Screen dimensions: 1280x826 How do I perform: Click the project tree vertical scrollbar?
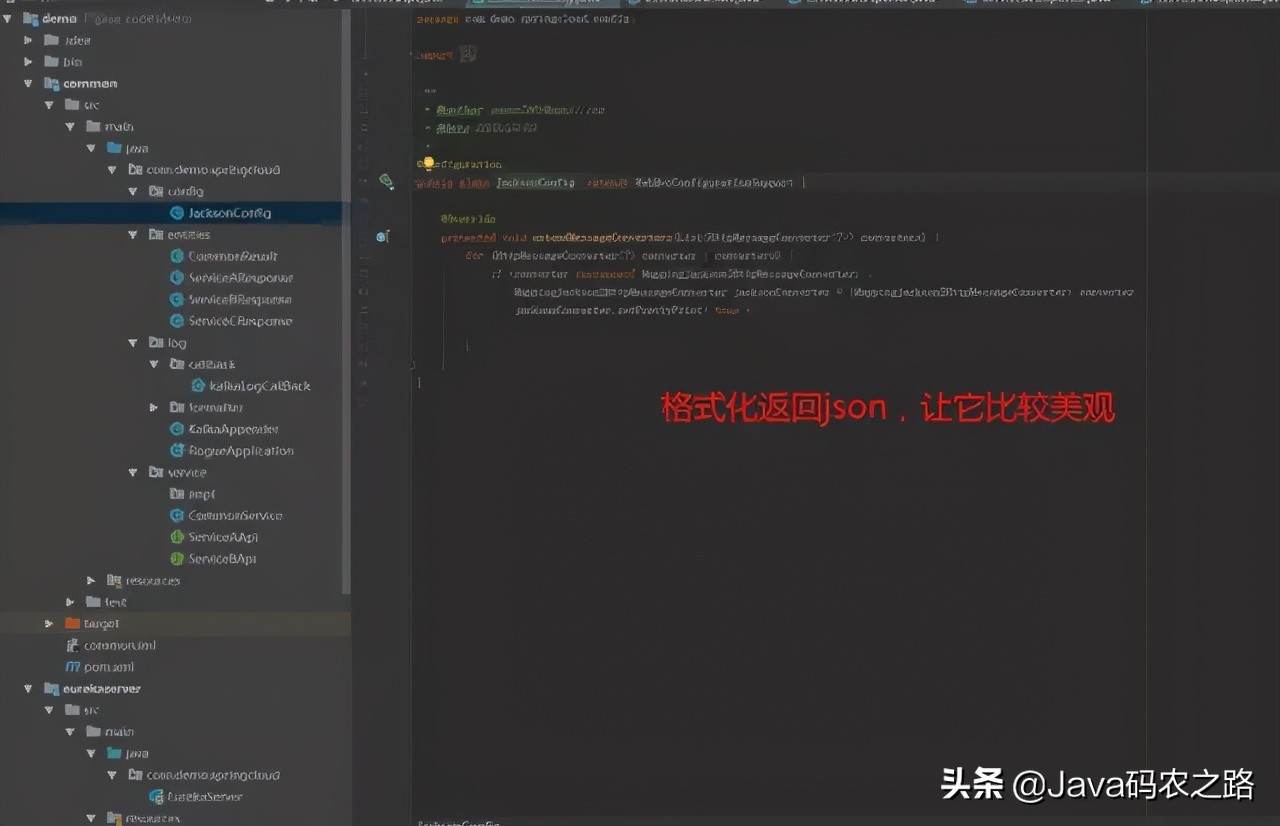click(346, 300)
